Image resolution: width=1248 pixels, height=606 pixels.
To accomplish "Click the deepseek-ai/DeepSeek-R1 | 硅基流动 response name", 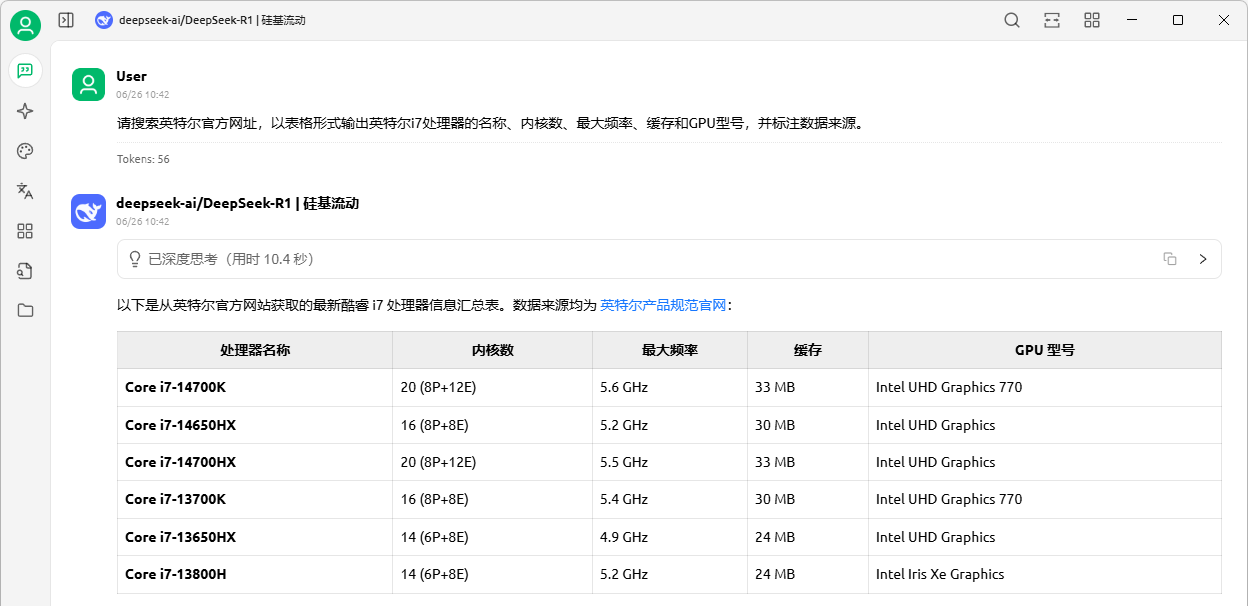I will 237,203.
